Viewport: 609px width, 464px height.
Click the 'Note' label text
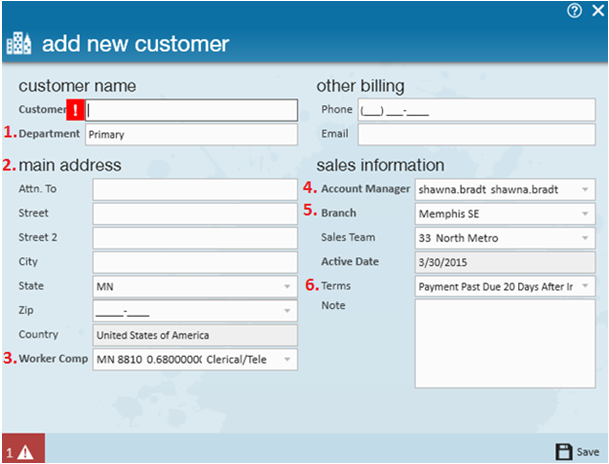pos(333,305)
